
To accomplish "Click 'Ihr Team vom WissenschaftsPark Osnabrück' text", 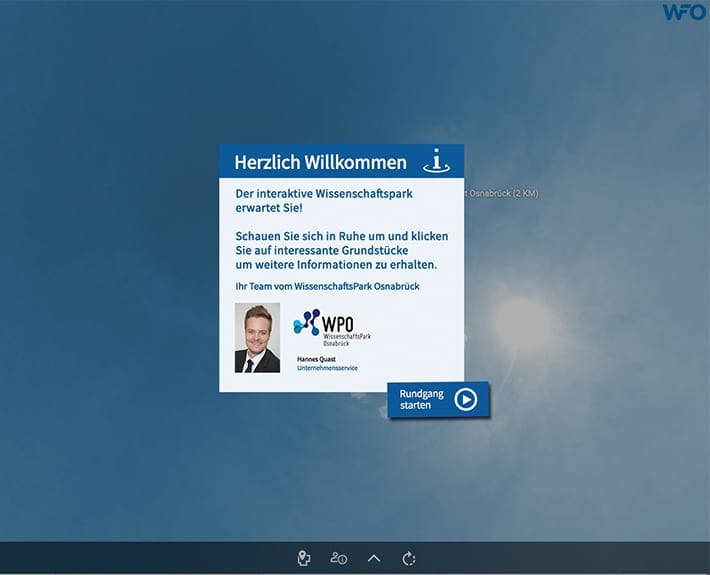I will pos(327,286).
